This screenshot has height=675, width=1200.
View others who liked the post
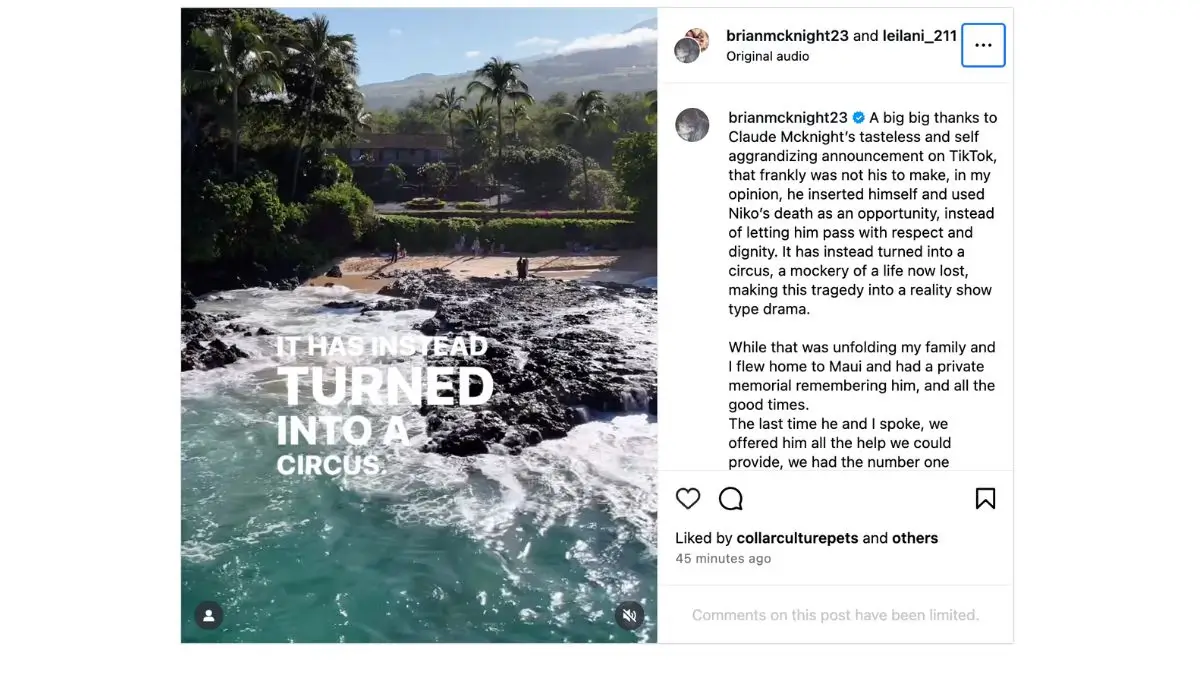915,538
